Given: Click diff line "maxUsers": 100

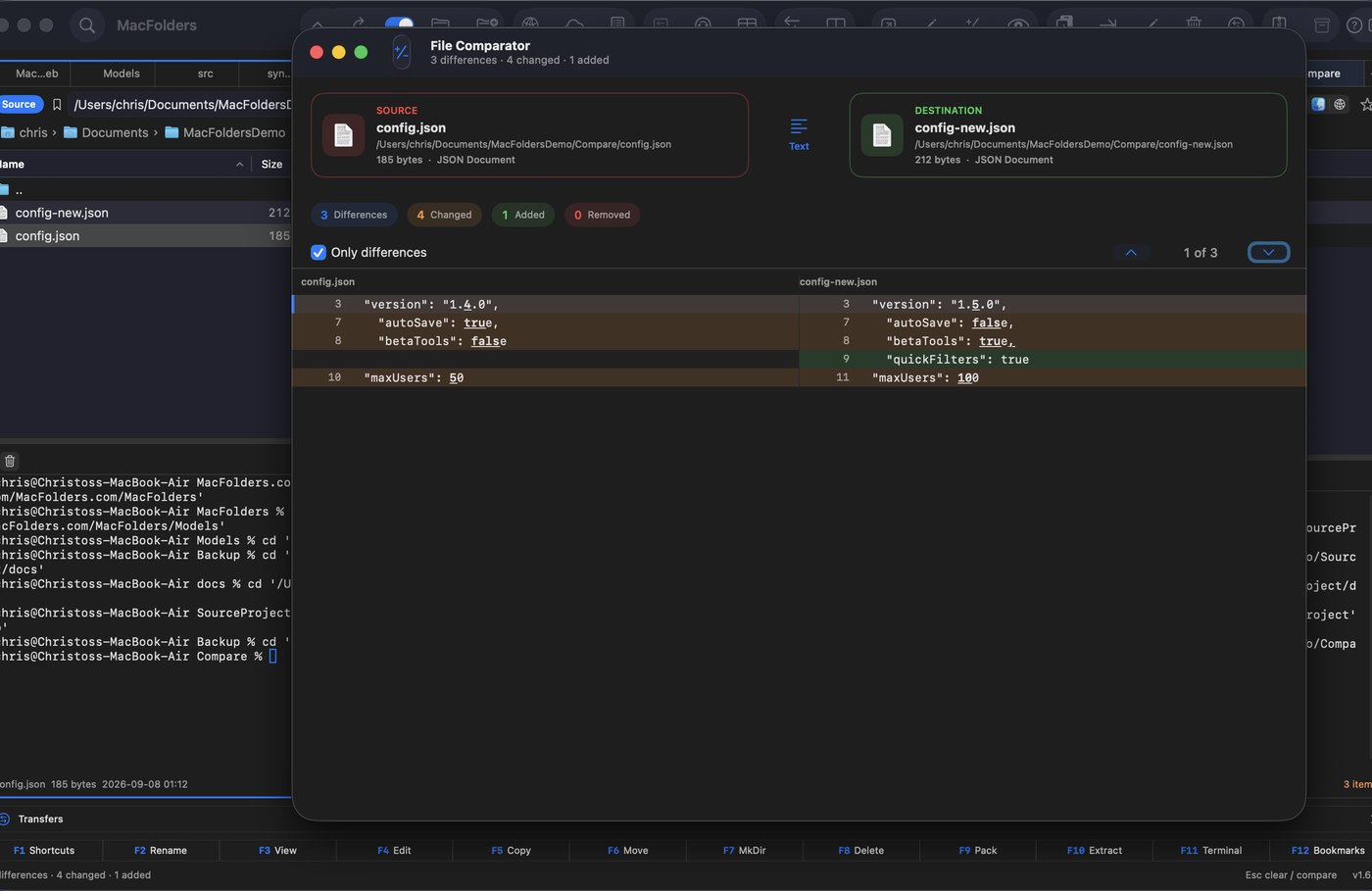Looking at the screenshot, I should pyautogui.click(x=1053, y=377).
